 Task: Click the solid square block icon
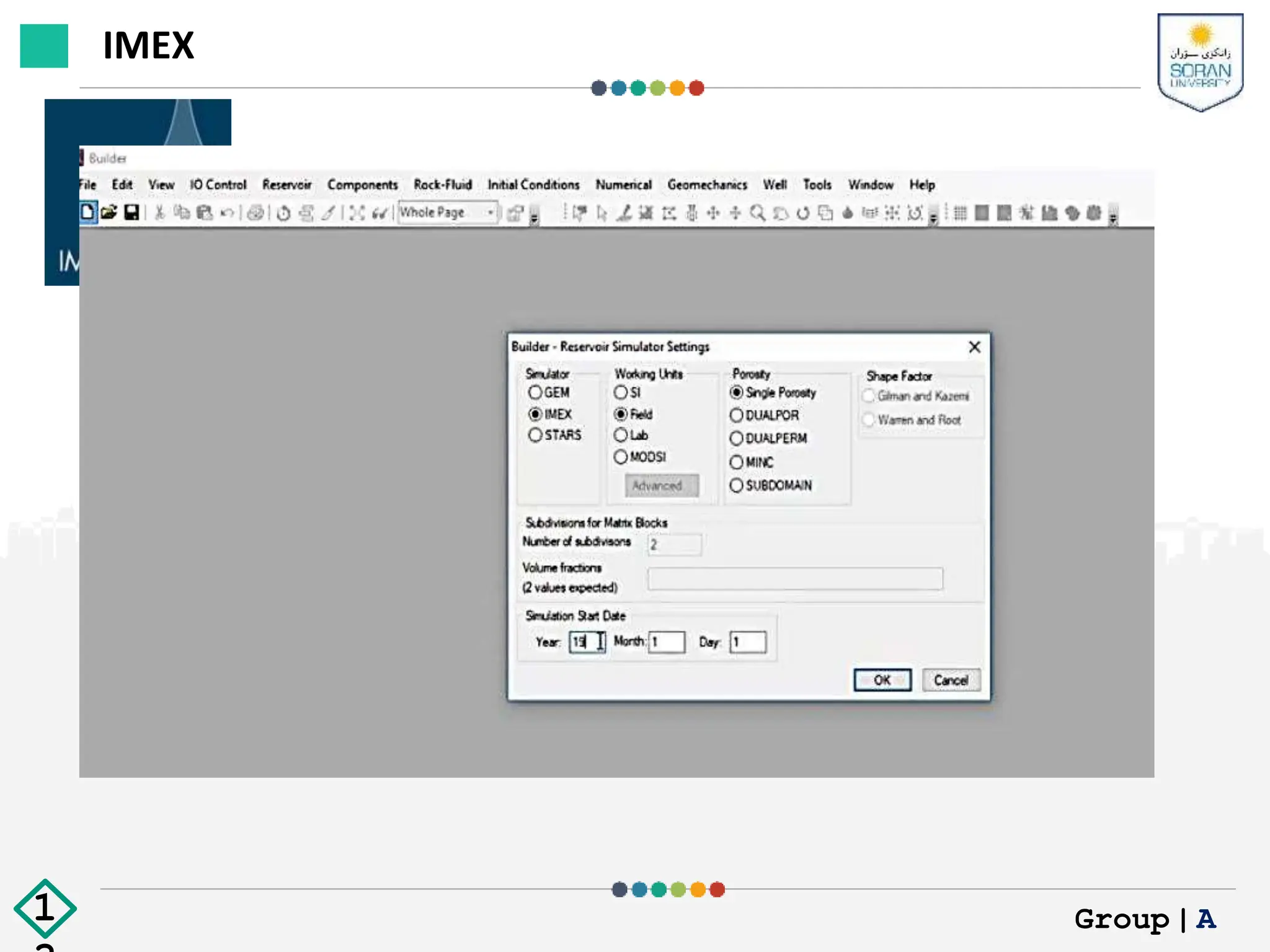coord(982,213)
